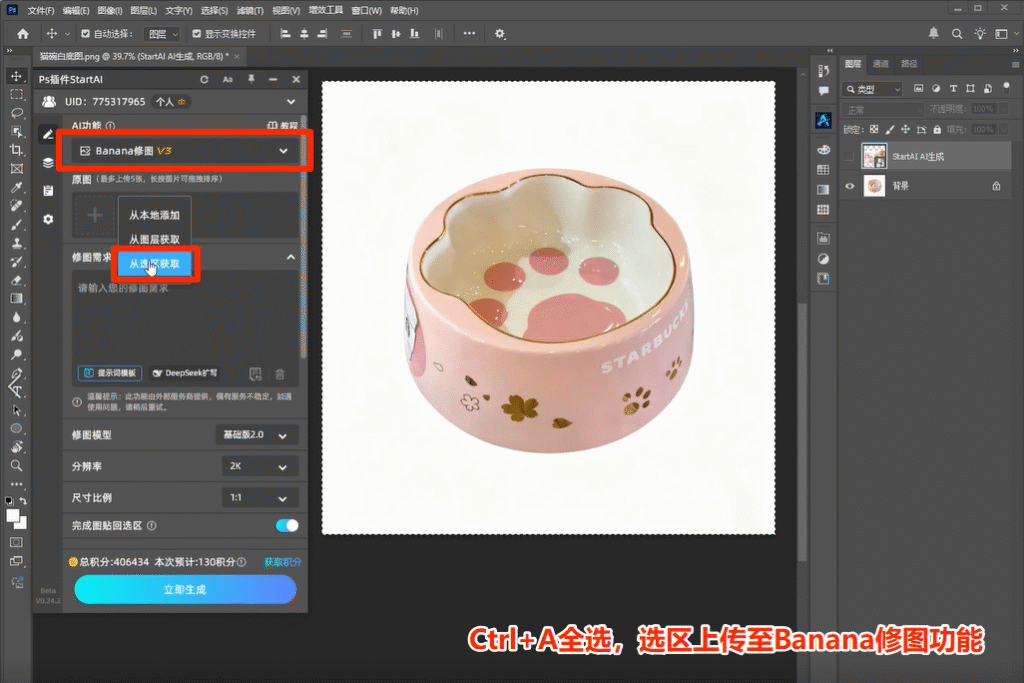Viewport: 1024px width, 683px height.
Task: Refresh the StartAI plugin panel
Action: (x=204, y=79)
